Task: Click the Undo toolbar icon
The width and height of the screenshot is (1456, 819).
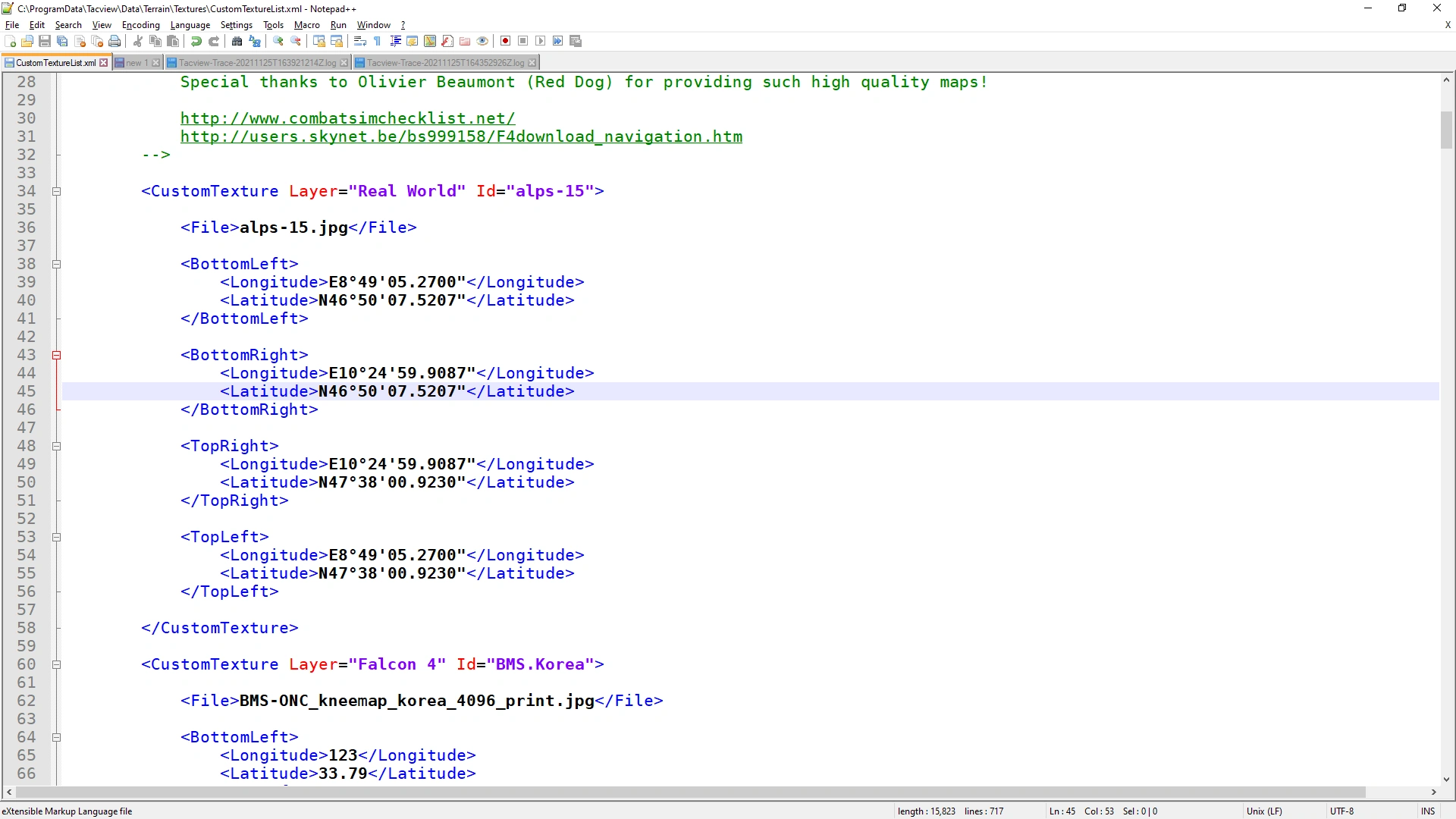Action: pos(196,41)
